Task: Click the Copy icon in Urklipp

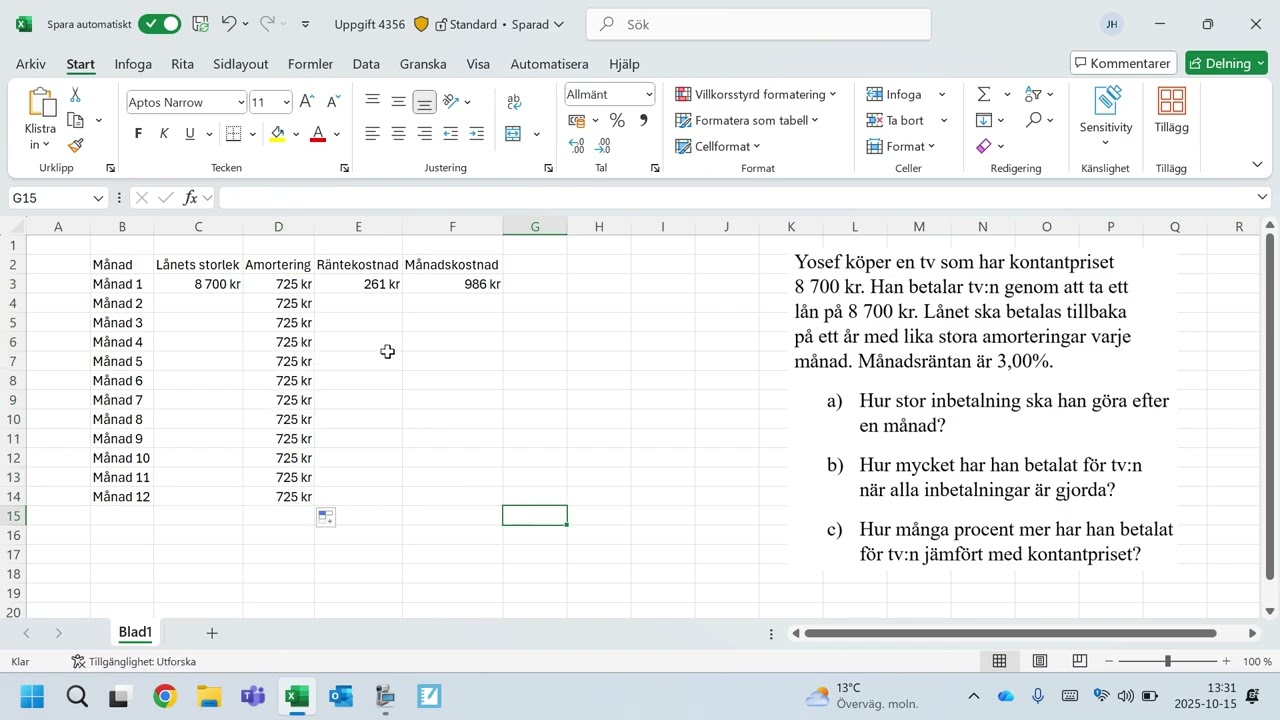Action: [75, 120]
